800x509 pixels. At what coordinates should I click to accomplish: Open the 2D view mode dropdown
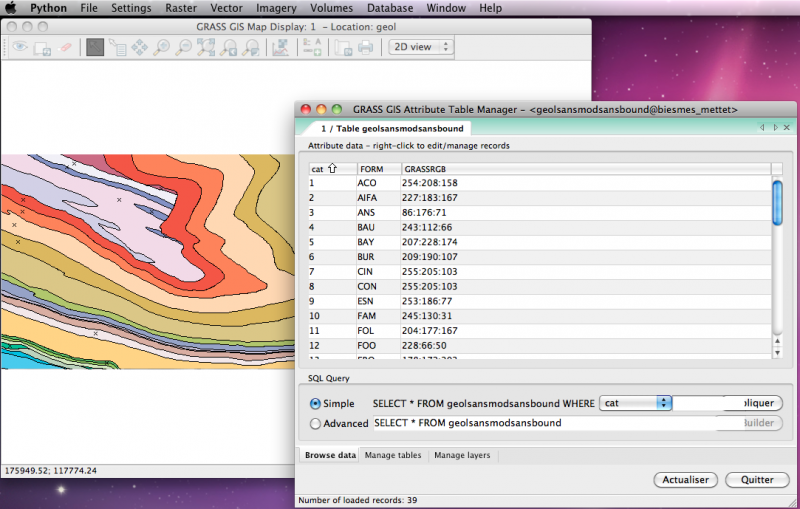[x=420, y=47]
